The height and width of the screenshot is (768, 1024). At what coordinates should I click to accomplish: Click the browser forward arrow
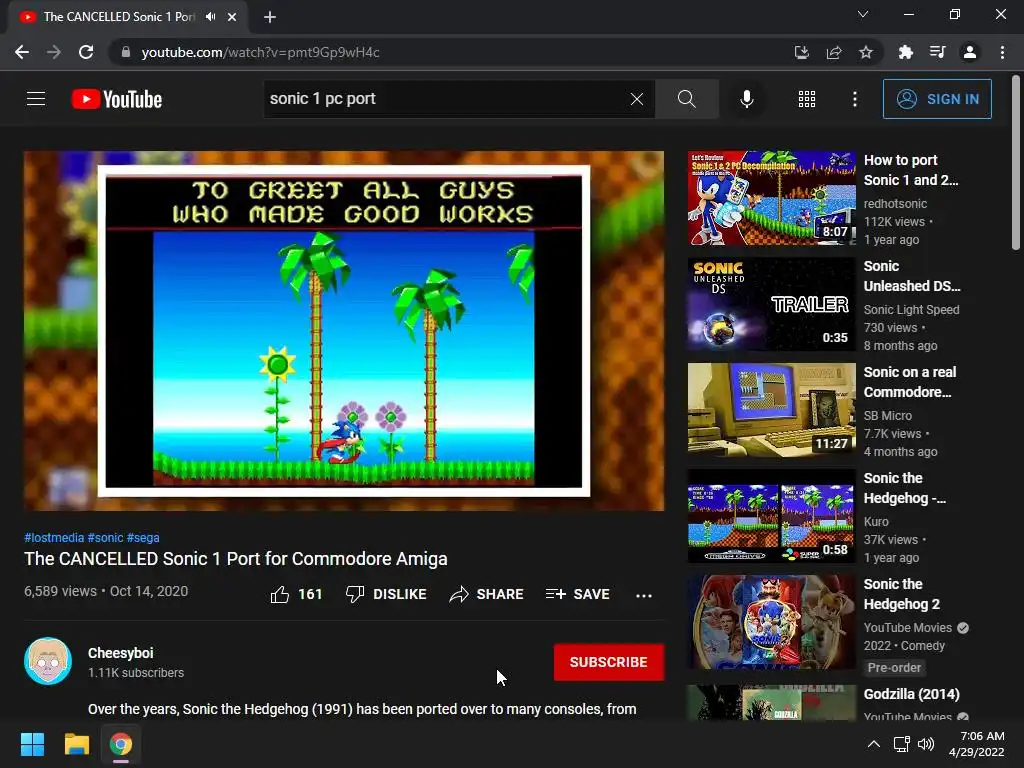pos(54,52)
